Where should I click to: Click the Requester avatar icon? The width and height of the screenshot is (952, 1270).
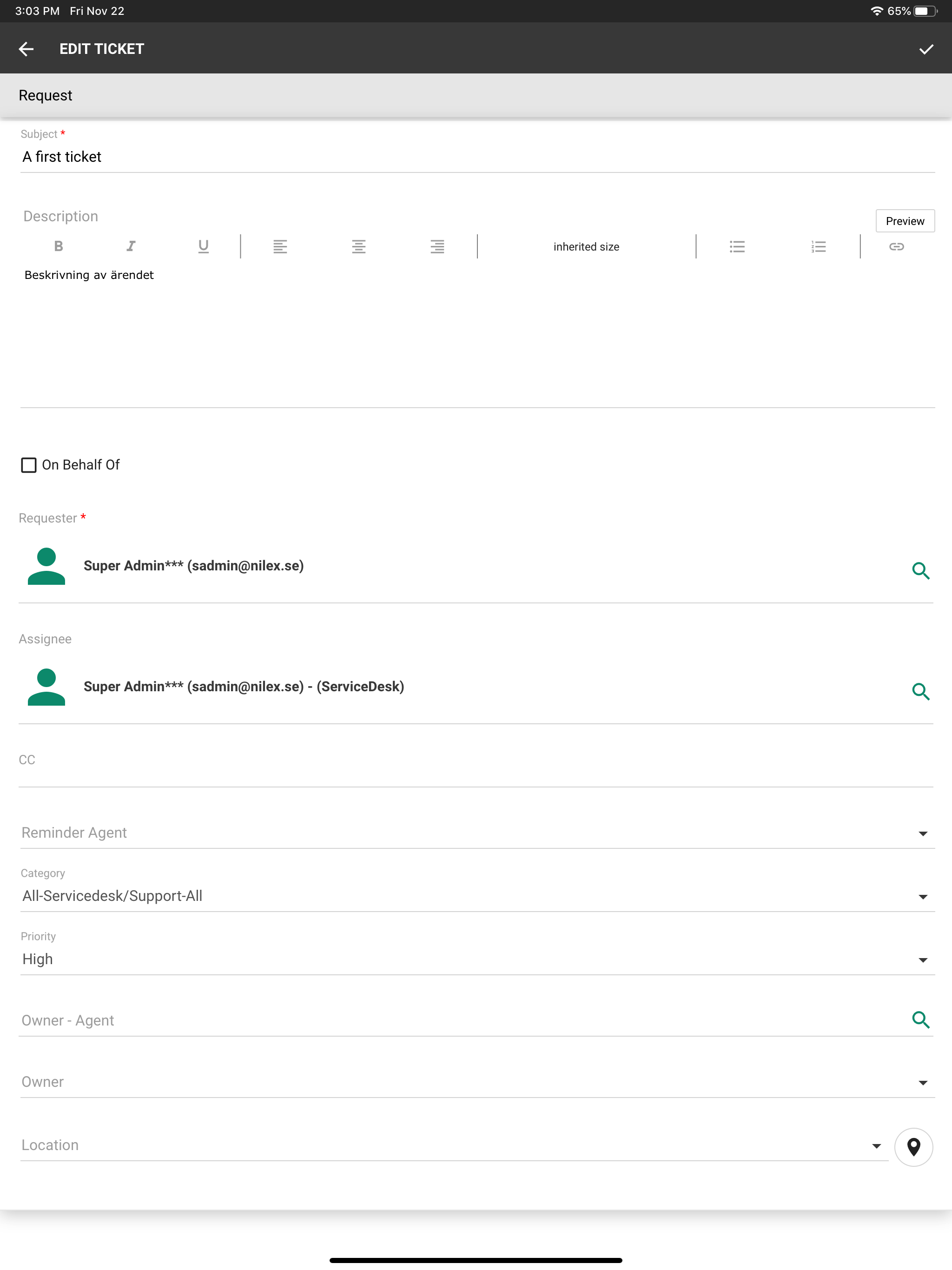click(x=46, y=566)
